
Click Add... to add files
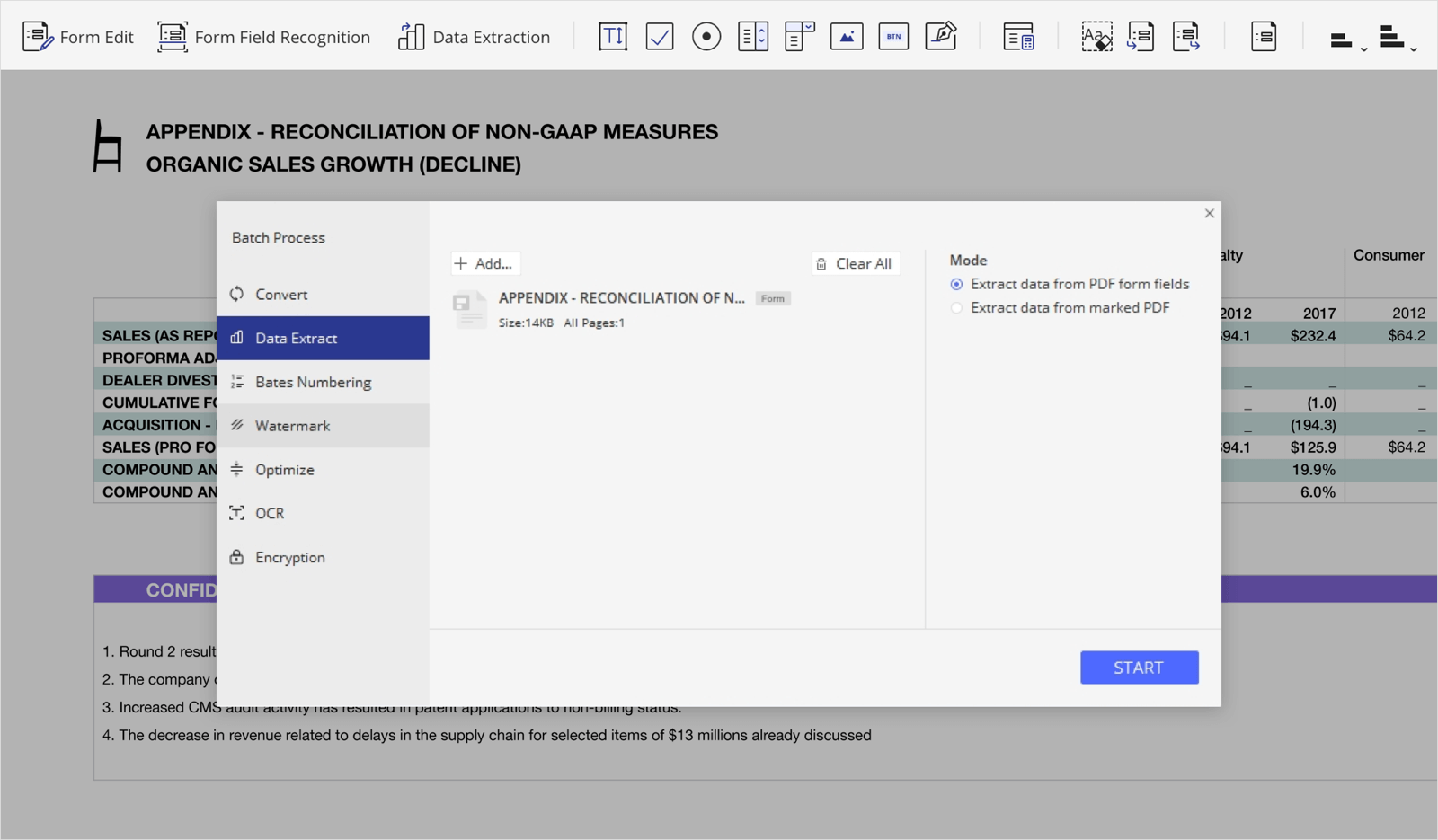point(484,263)
